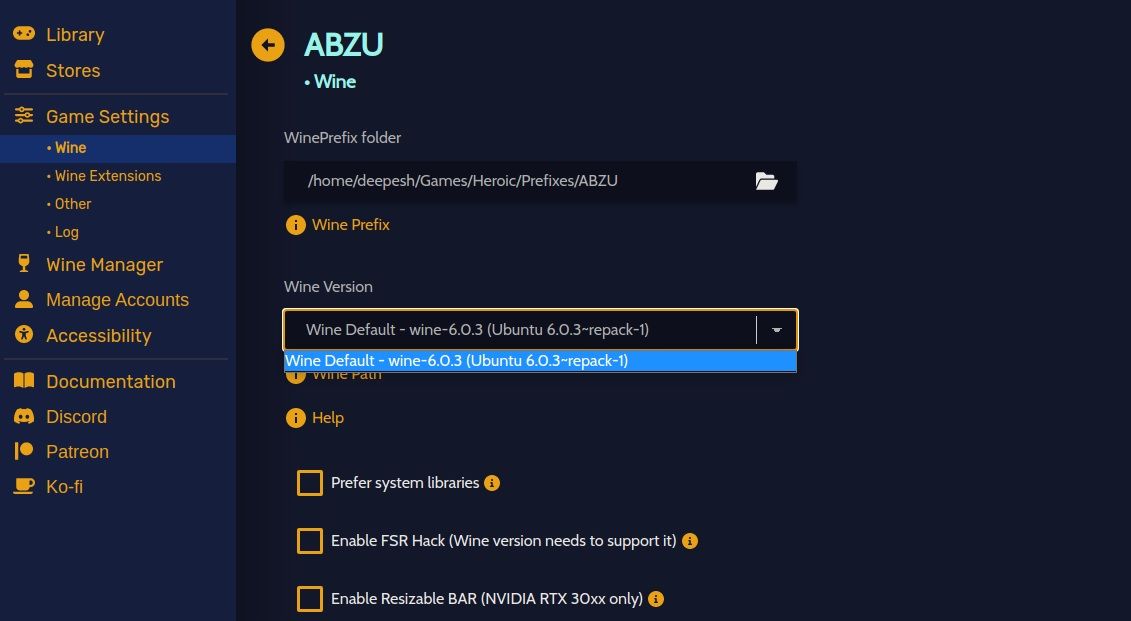The width and height of the screenshot is (1131, 621).
Task: Click info icon beside Prefer system libraries
Action: point(492,483)
